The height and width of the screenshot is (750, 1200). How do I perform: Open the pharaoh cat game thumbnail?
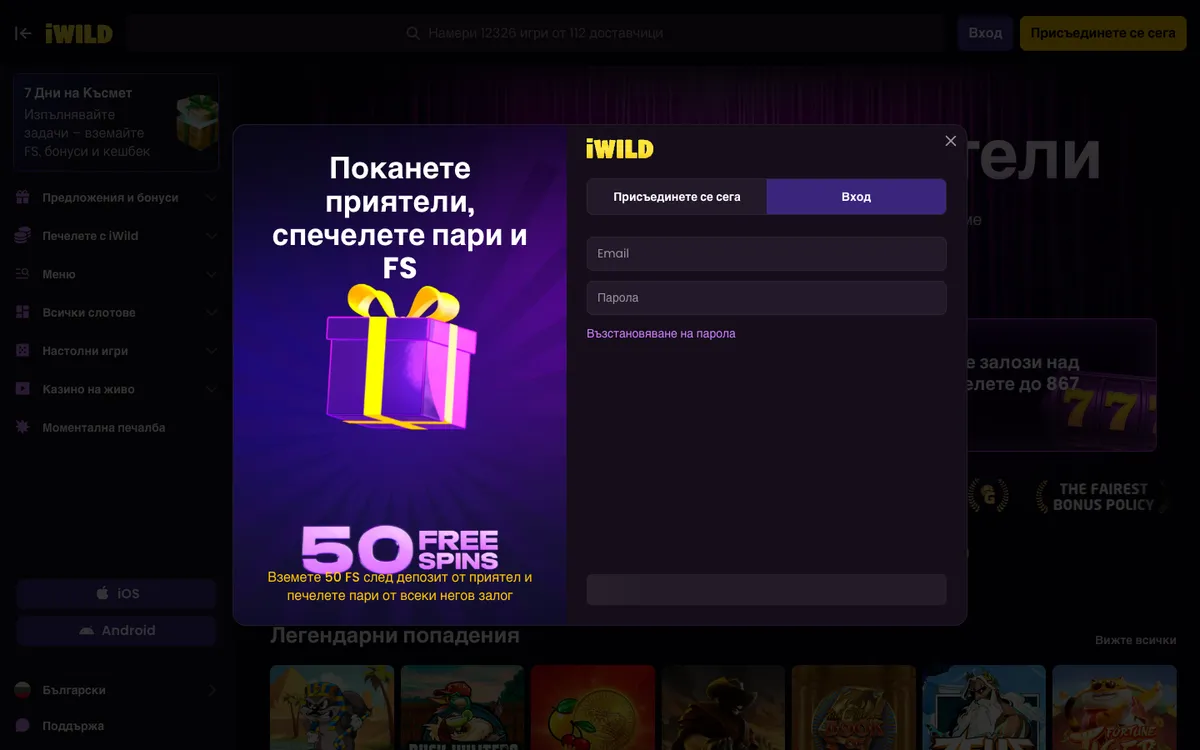click(x=332, y=707)
